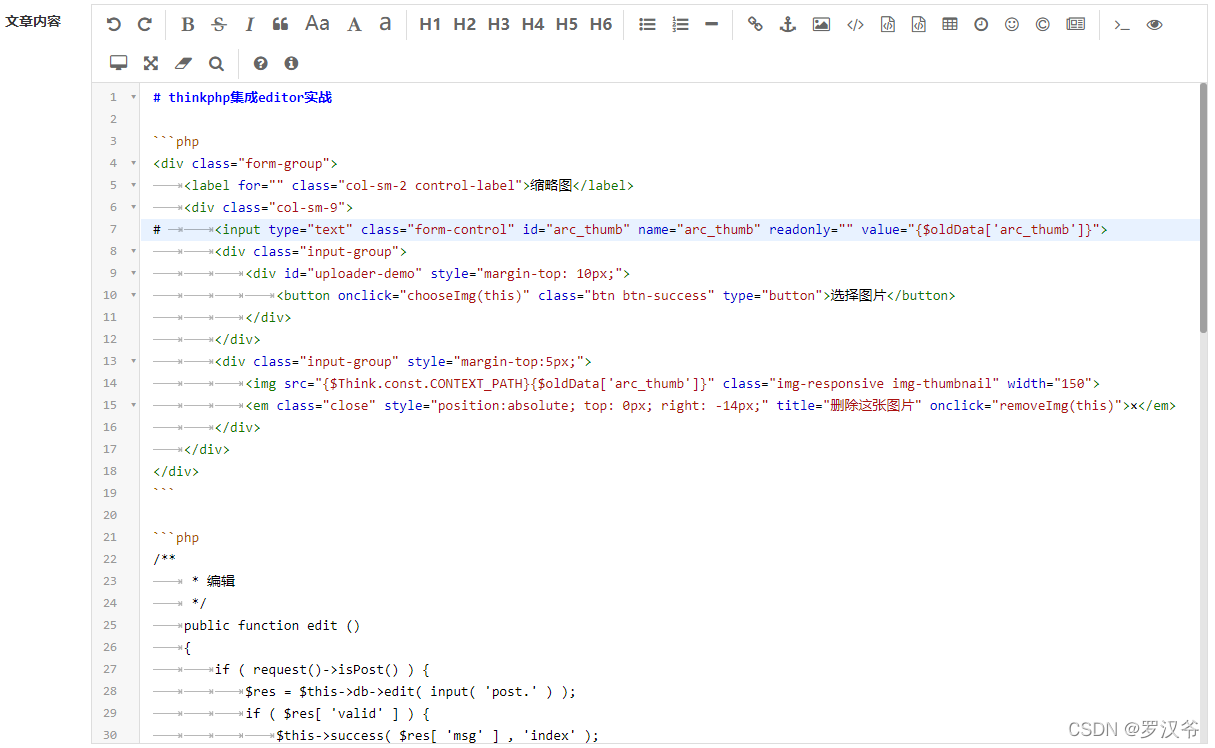1215x748 pixels.
Task: Insert a reference anchor
Action: (x=788, y=24)
